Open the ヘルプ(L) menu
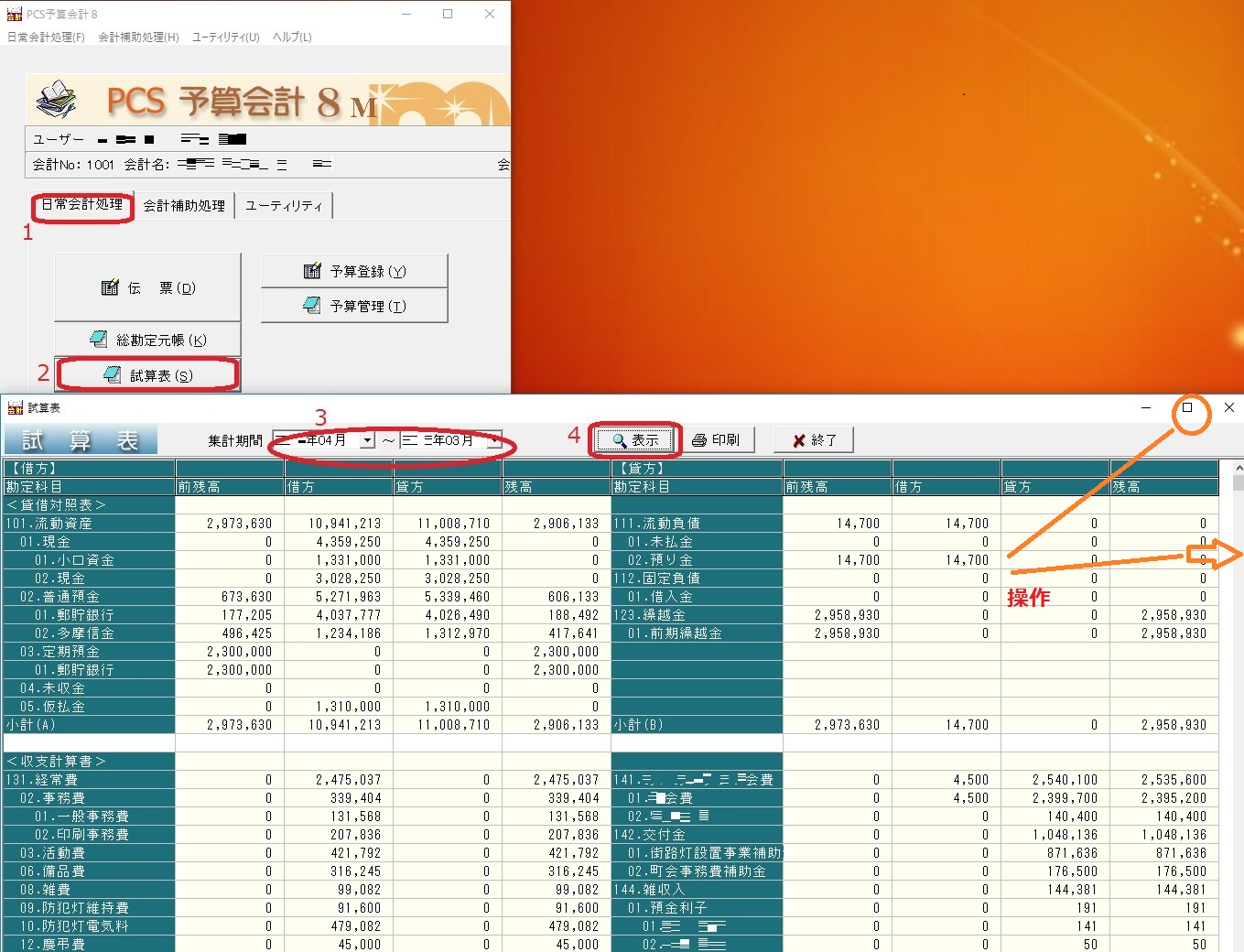Screen dimensions: 1244x952 [292, 38]
